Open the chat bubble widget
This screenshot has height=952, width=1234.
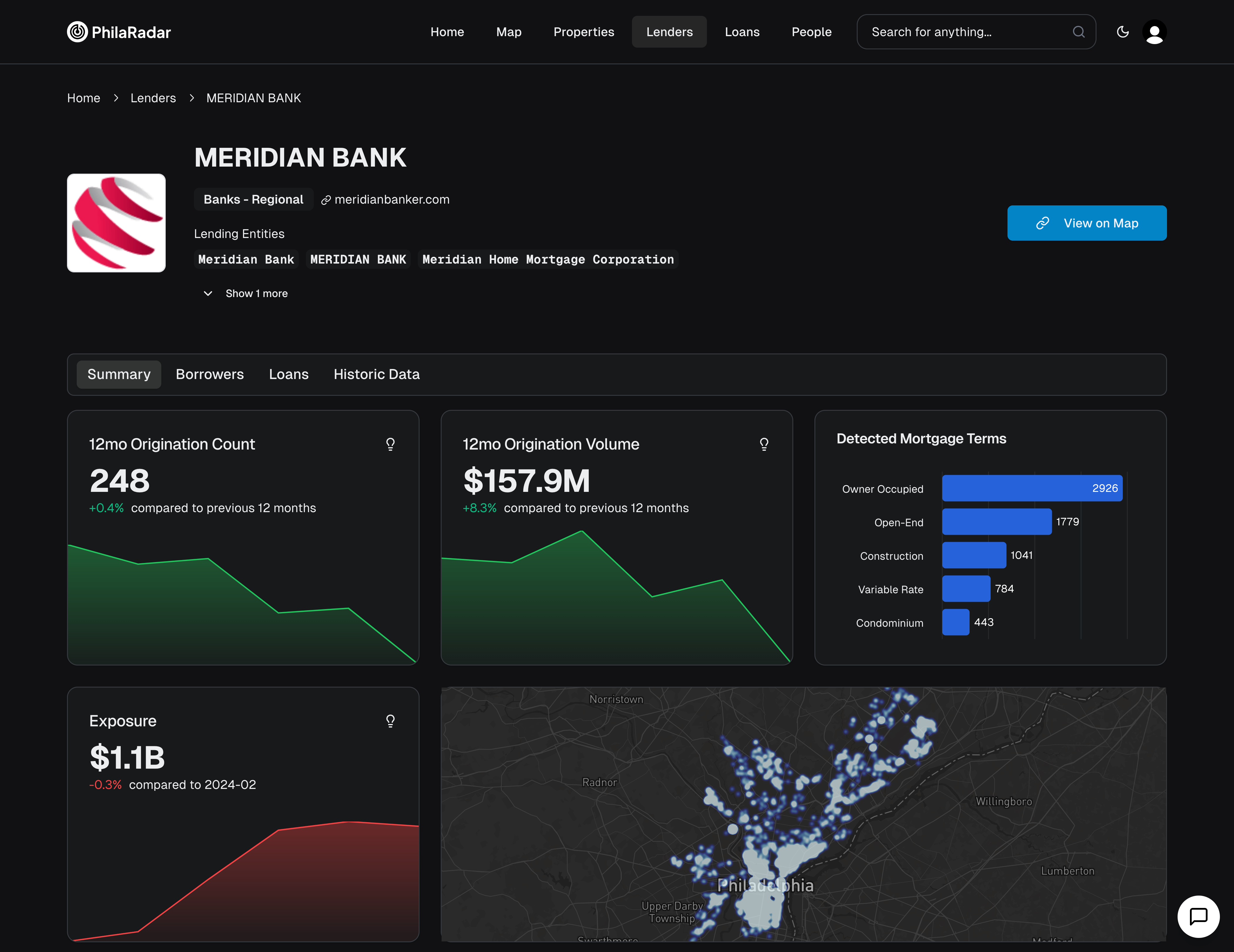pos(1198,916)
